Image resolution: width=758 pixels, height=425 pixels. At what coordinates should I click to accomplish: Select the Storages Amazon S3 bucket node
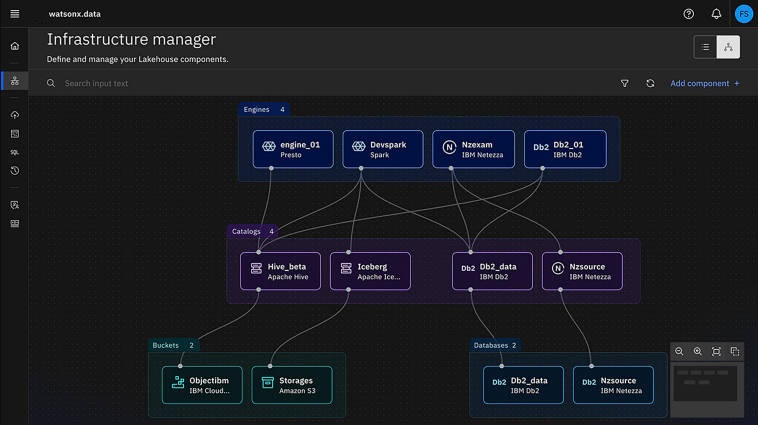[292, 385]
